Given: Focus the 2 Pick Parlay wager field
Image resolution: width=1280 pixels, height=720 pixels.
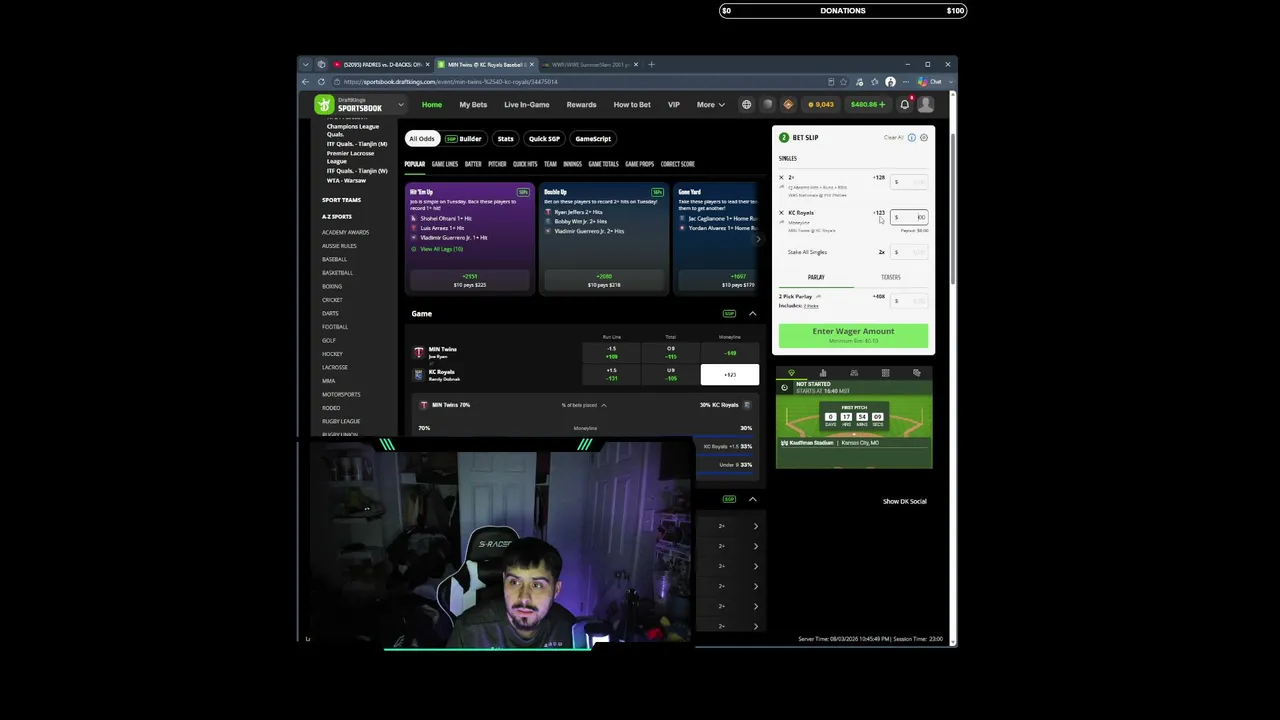Looking at the screenshot, I should [909, 300].
